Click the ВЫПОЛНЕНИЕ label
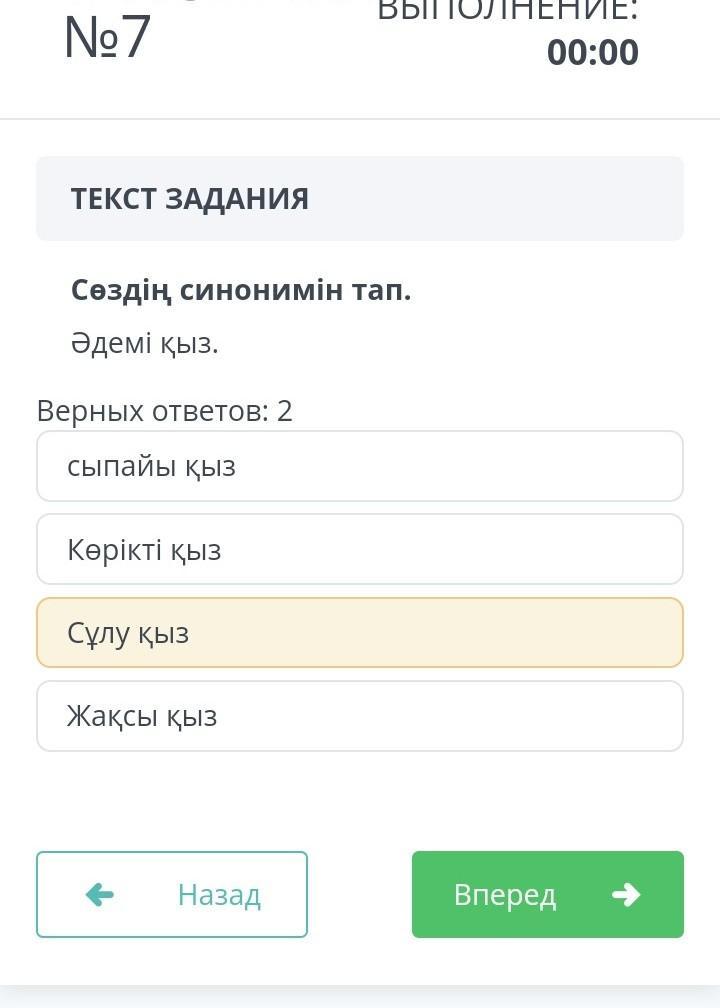Image resolution: width=720 pixels, height=1008 pixels. click(x=508, y=10)
